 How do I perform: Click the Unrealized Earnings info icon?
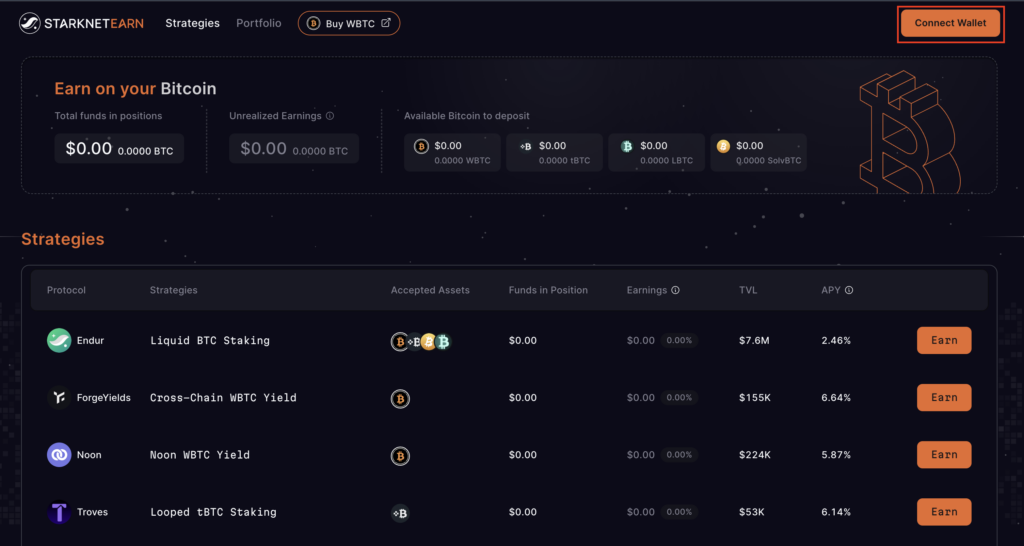coord(330,116)
